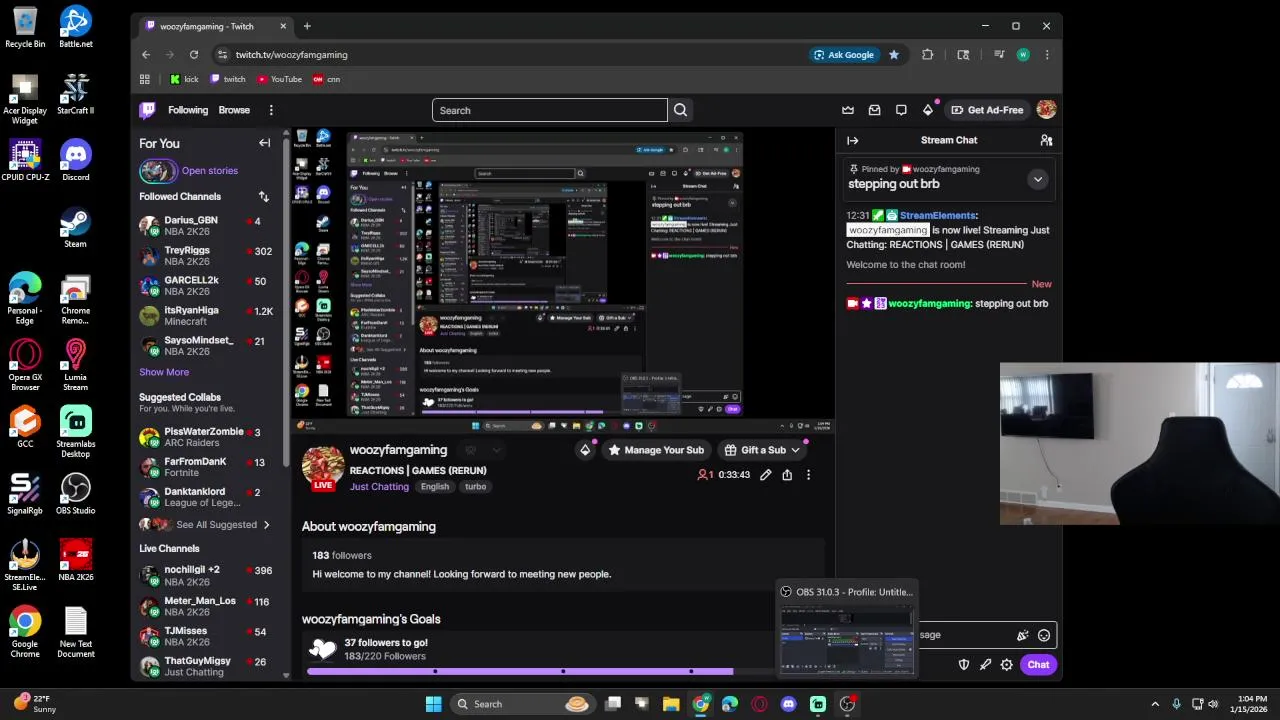Click the search magnifier button on Twitch

pos(681,110)
